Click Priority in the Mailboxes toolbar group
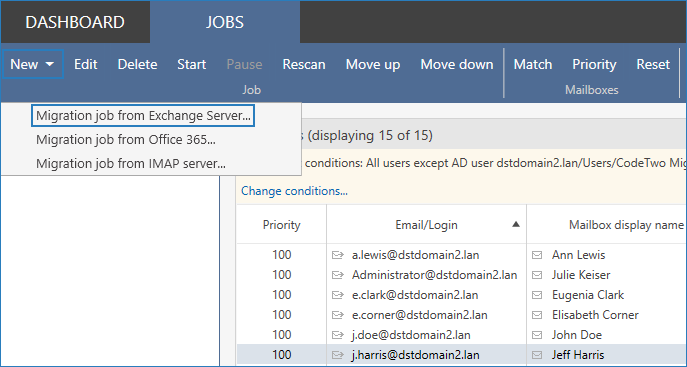This screenshot has width=687, height=367. point(594,64)
